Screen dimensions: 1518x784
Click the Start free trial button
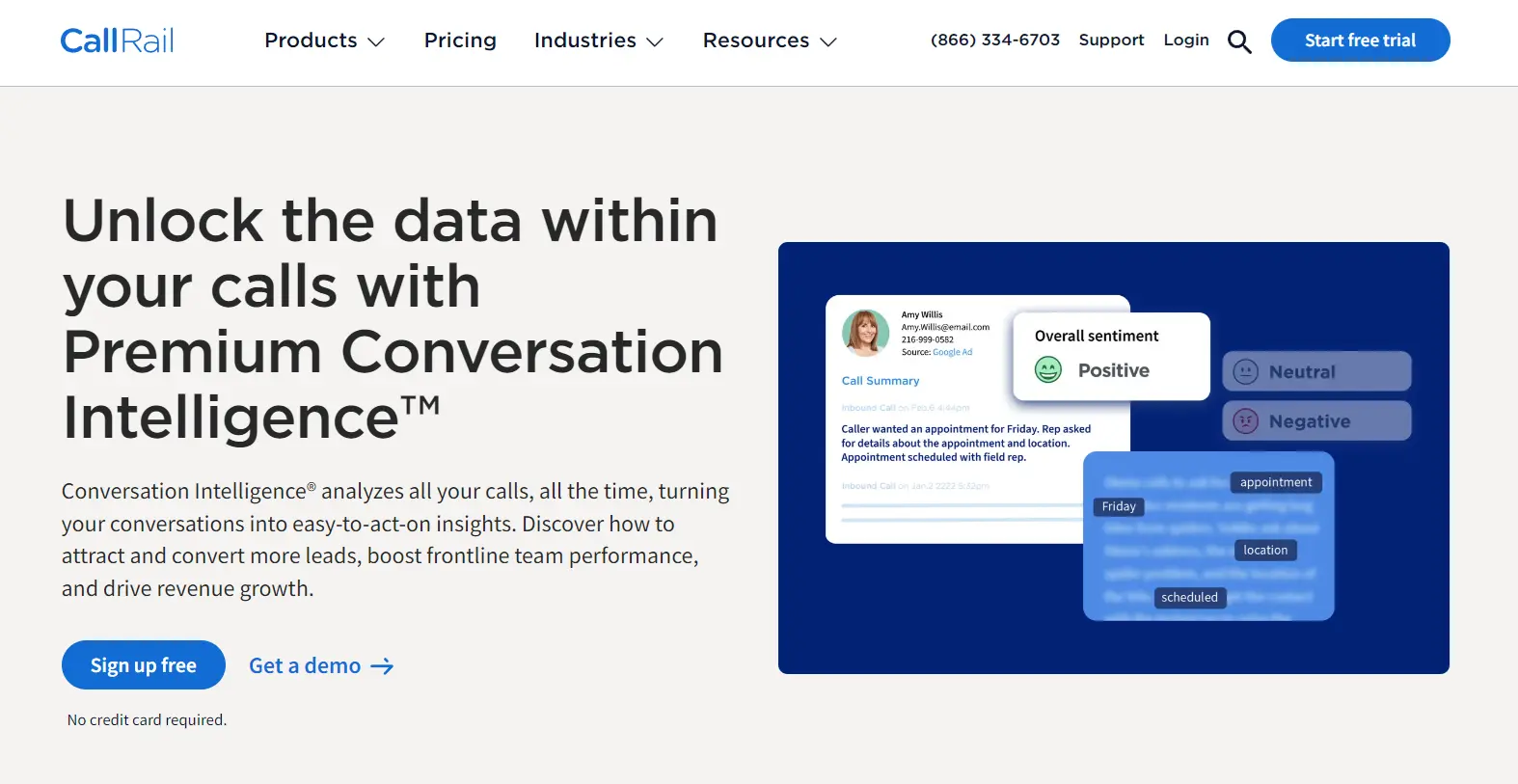pos(1360,41)
